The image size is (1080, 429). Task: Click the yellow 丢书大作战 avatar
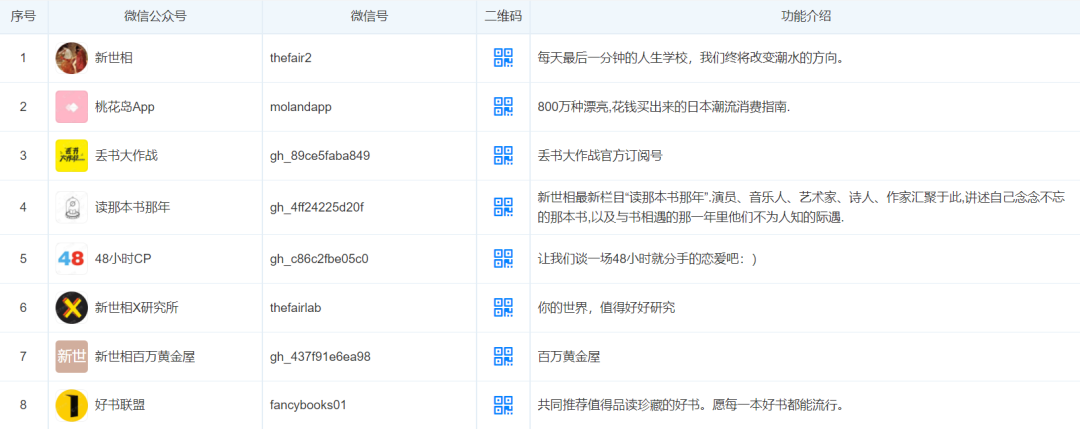coord(72,155)
